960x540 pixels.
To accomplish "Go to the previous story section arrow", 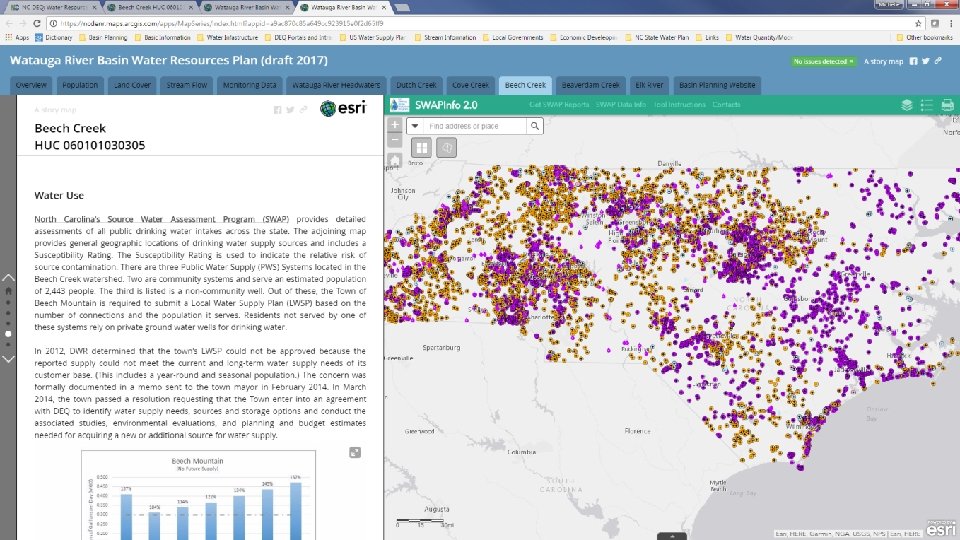I will 9,277.
